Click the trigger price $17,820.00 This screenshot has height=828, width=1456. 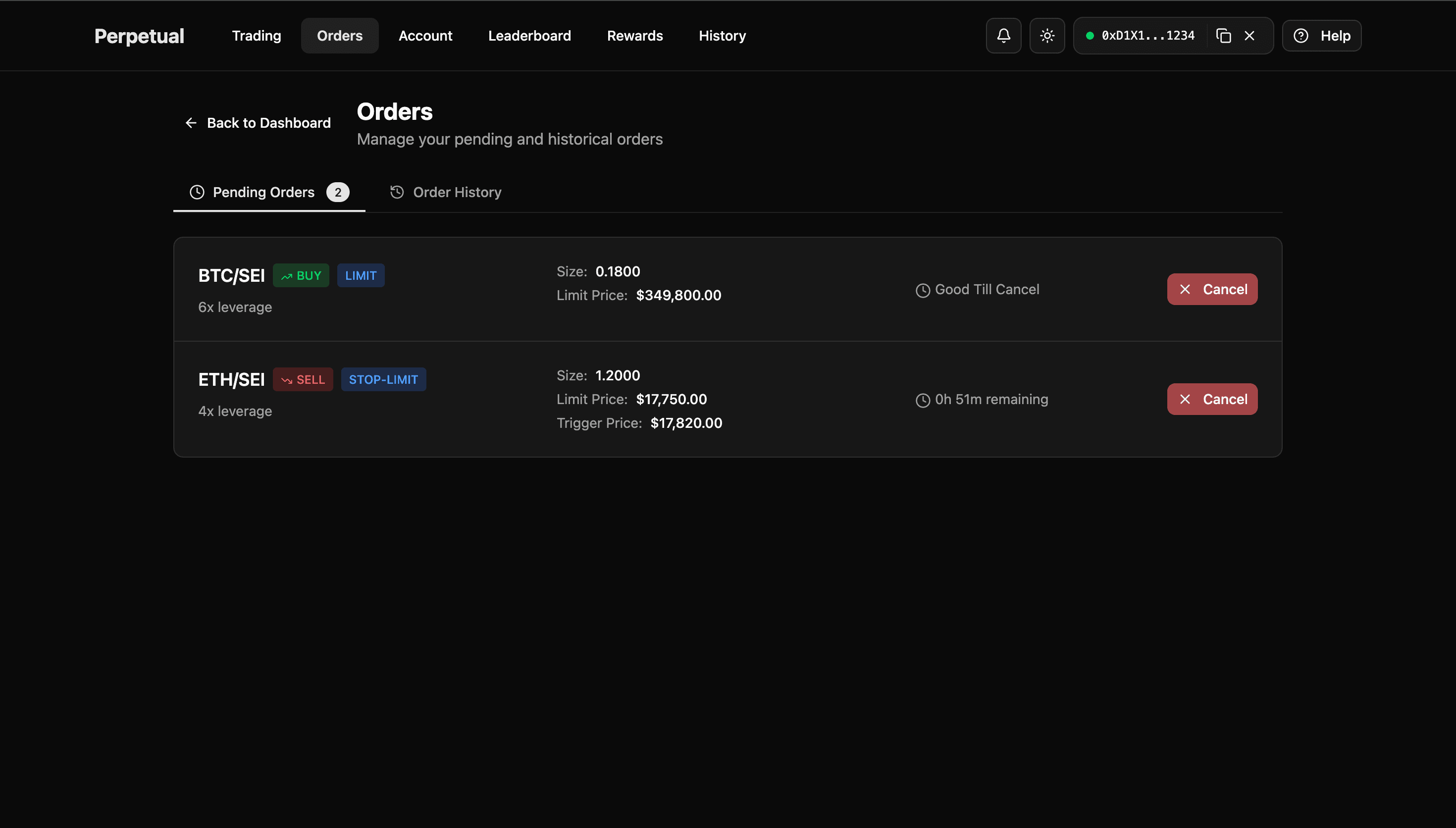pos(686,423)
